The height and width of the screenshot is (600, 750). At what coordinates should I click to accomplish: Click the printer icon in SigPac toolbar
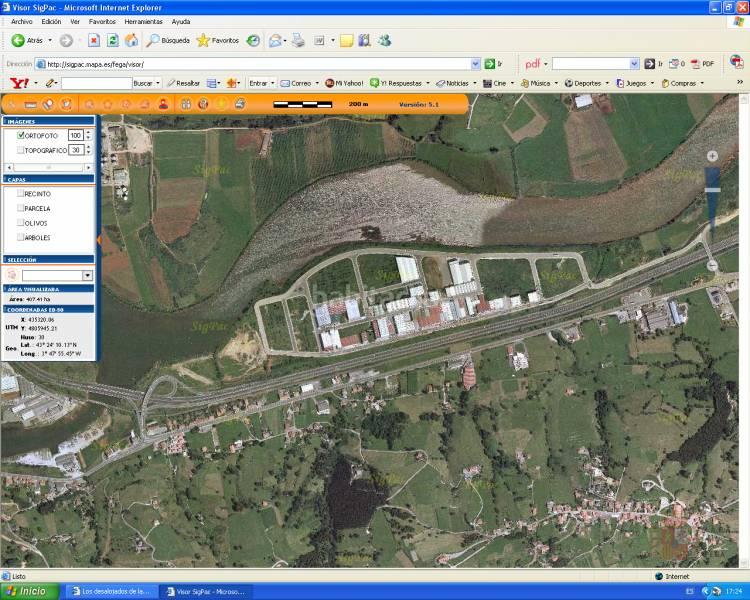pos(240,104)
